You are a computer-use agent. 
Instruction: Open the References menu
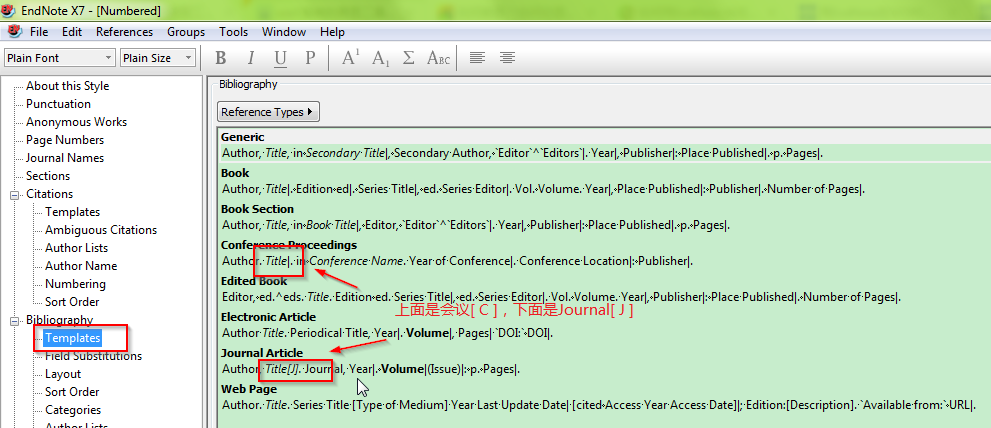[125, 32]
